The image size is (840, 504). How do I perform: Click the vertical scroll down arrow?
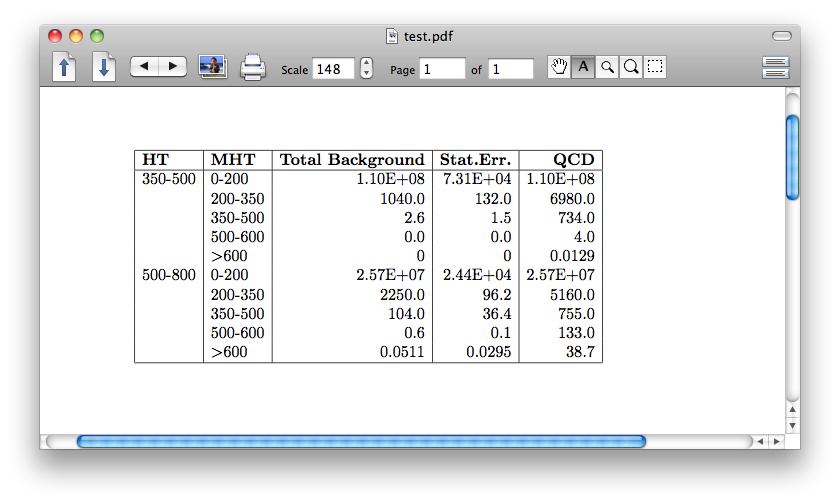point(792,426)
